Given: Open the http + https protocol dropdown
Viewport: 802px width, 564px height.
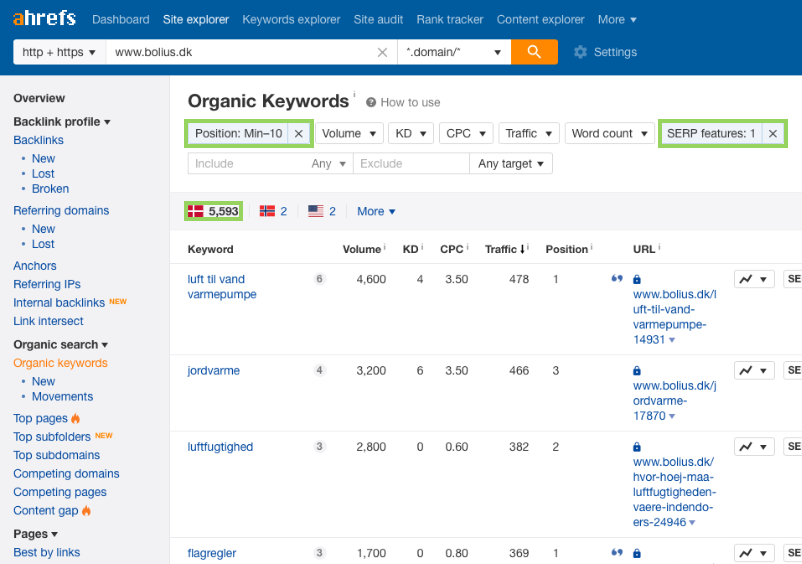Looking at the screenshot, I should tap(59, 52).
